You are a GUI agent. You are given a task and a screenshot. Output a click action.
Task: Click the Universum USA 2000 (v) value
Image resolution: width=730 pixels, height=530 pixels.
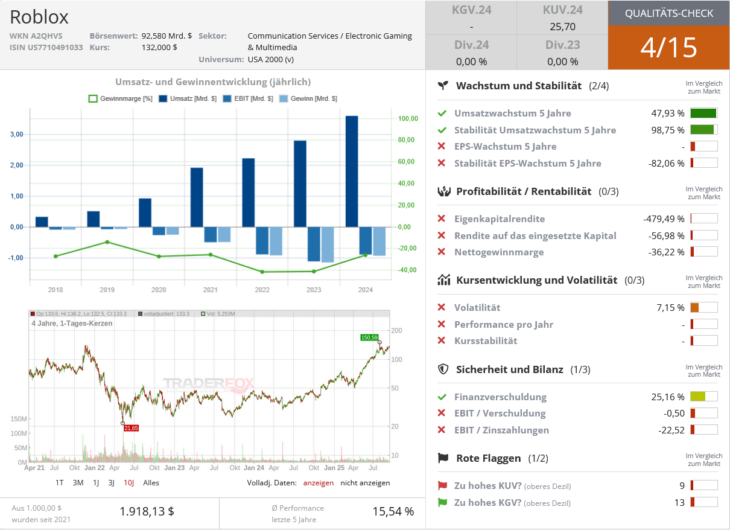point(270,60)
